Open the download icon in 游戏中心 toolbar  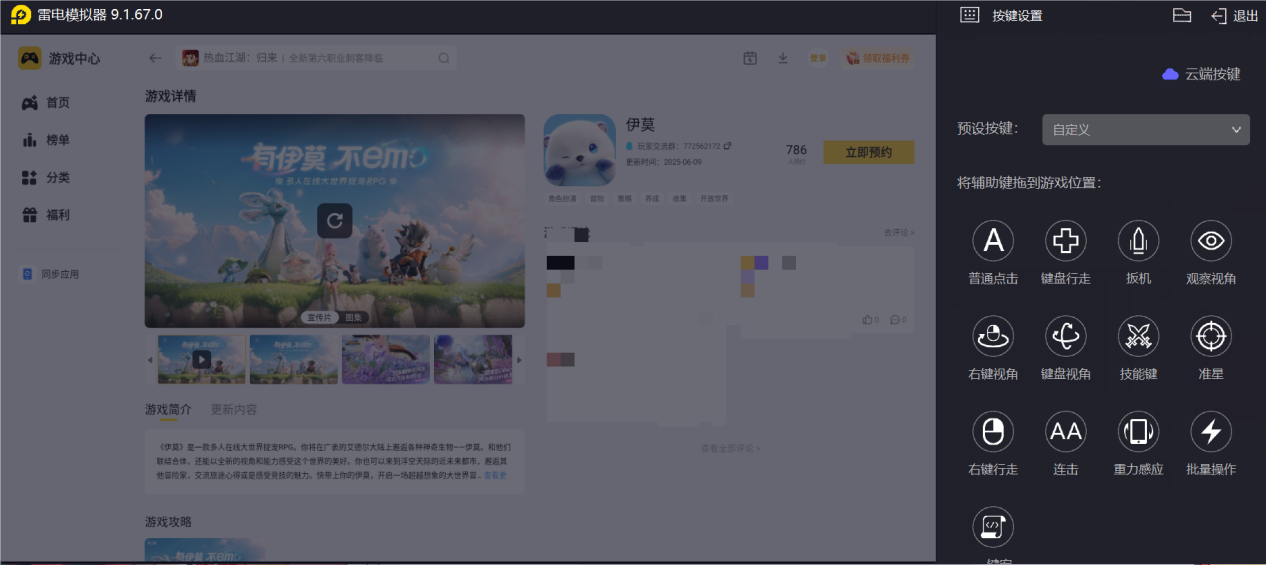783,58
